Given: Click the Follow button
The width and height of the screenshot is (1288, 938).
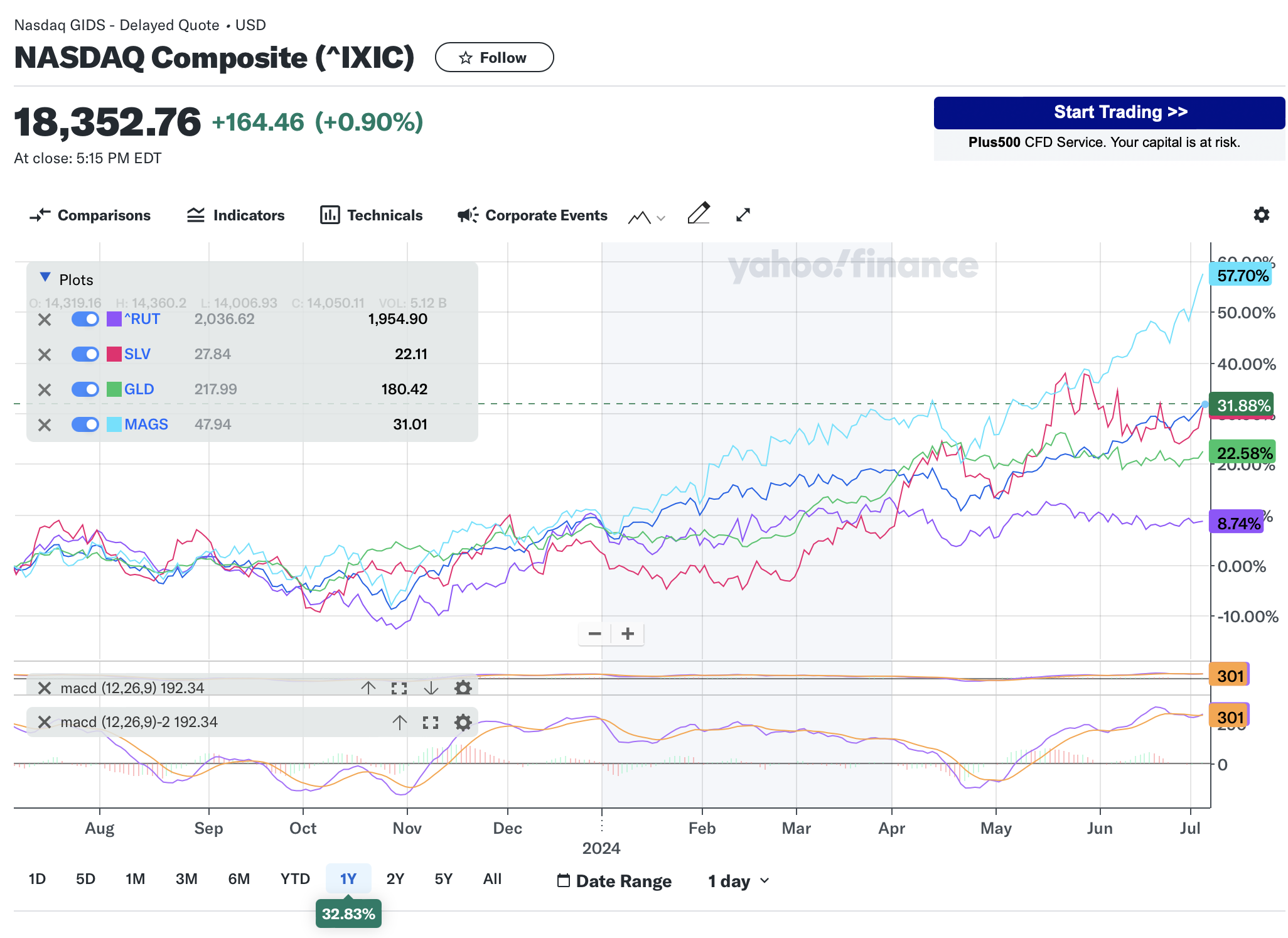Looking at the screenshot, I should [494, 58].
